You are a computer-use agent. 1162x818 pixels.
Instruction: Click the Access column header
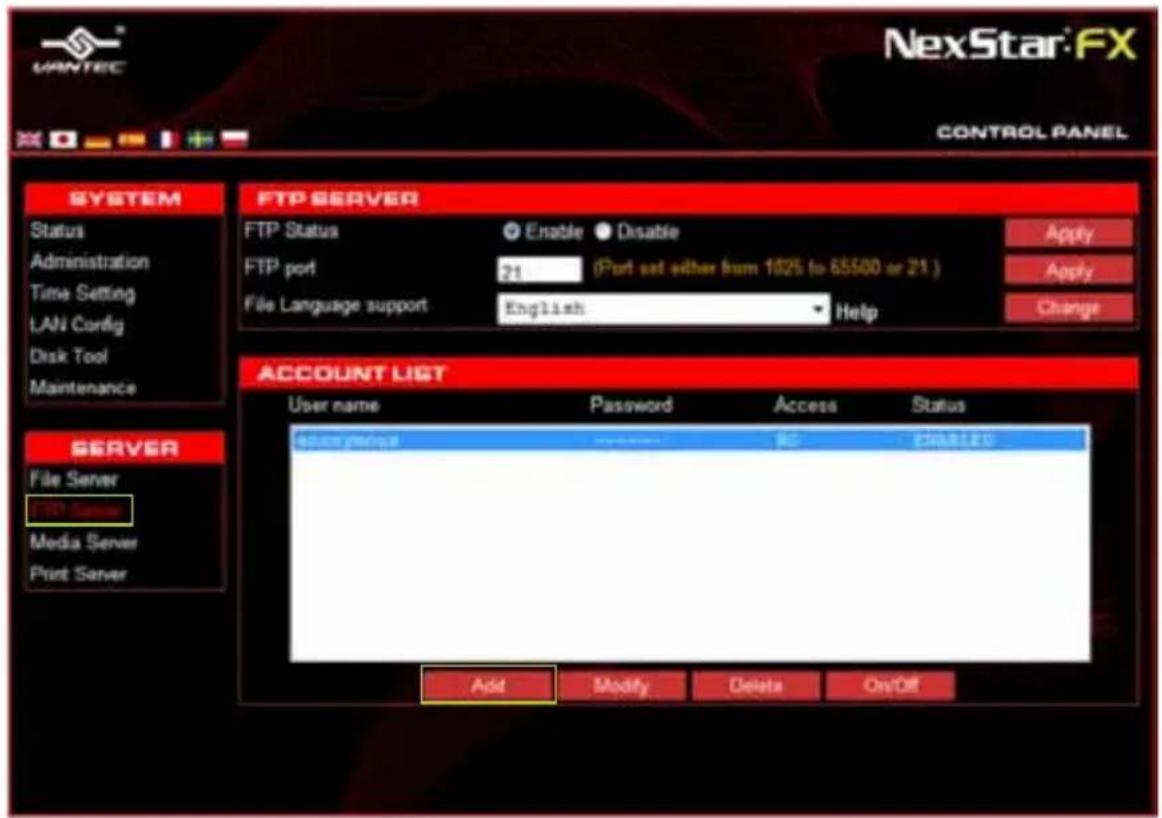806,405
